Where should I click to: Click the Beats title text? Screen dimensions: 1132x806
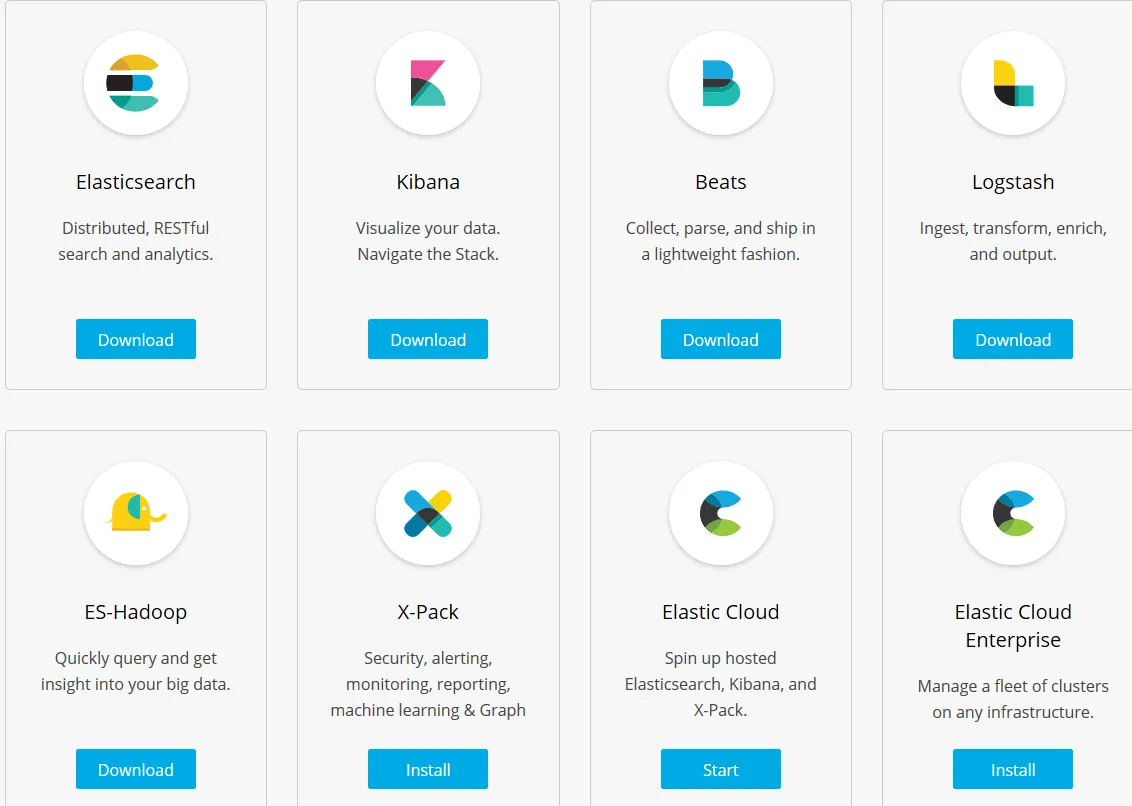click(720, 182)
